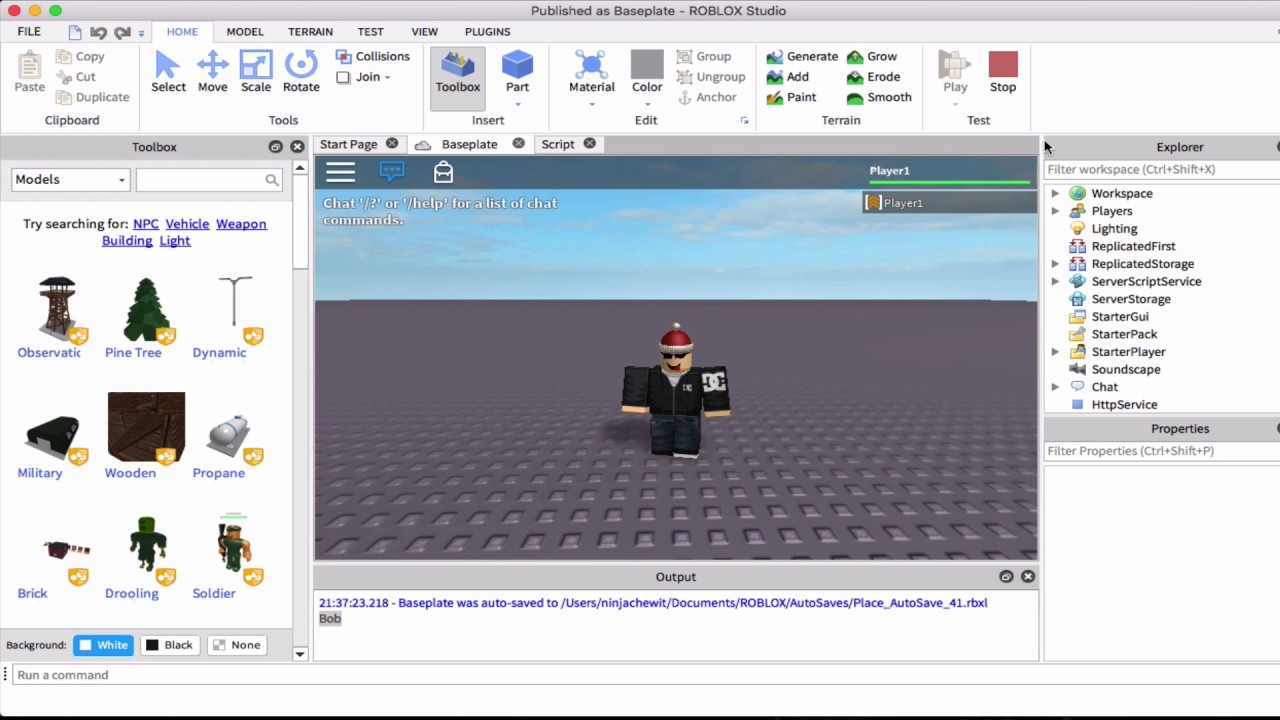This screenshot has width=1280, height=720.
Task: Open the Models category dropdown
Action: tap(70, 180)
